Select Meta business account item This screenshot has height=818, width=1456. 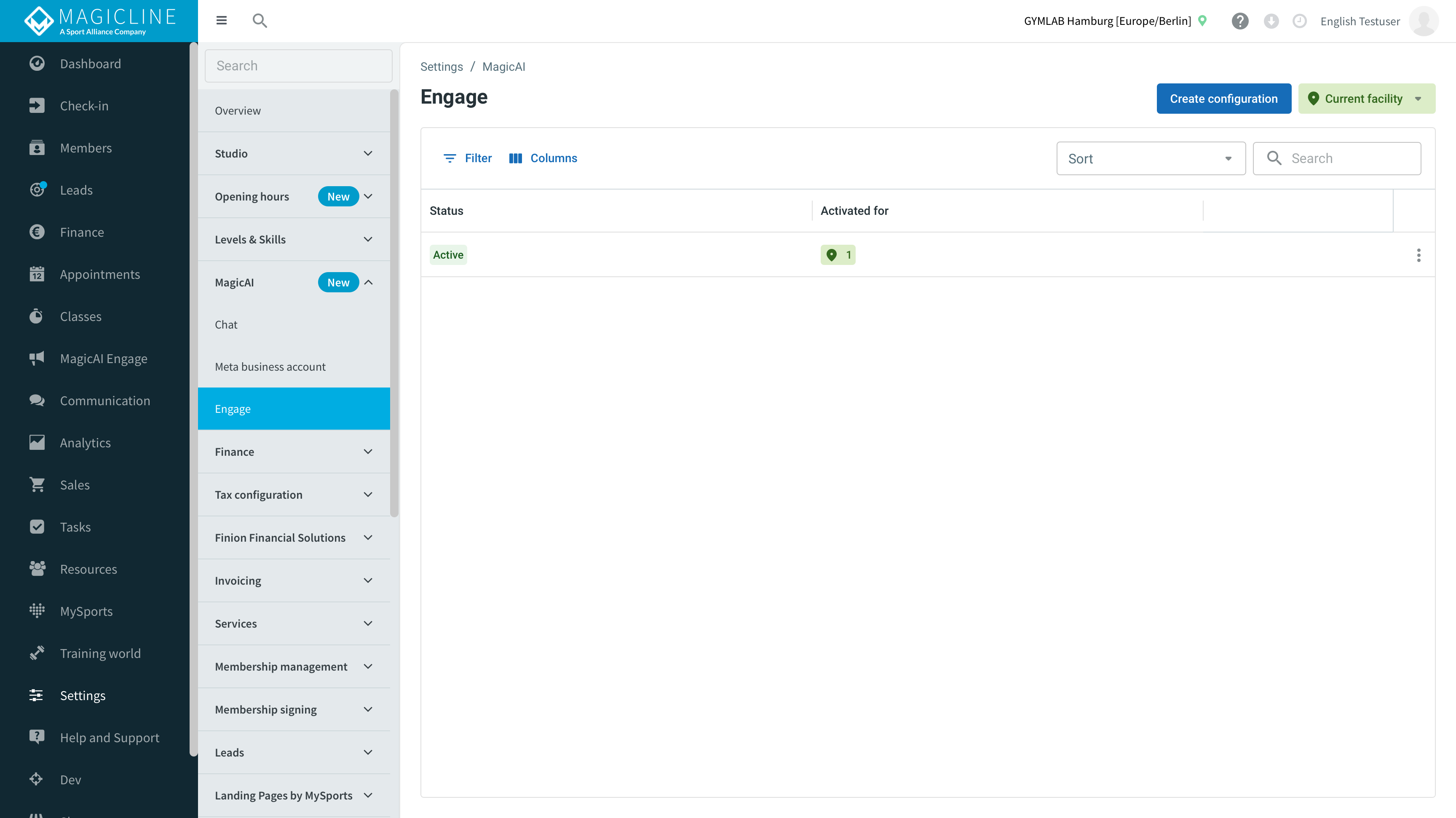coord(294,366)
